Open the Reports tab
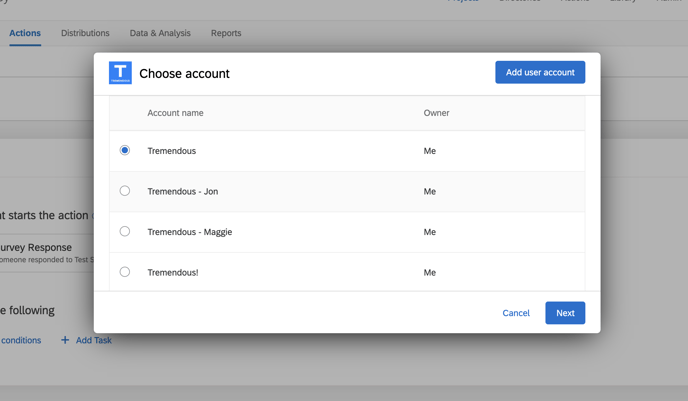The height and width of the screenshot is (401, 688). pyautogui.click(x=226, y=33)
